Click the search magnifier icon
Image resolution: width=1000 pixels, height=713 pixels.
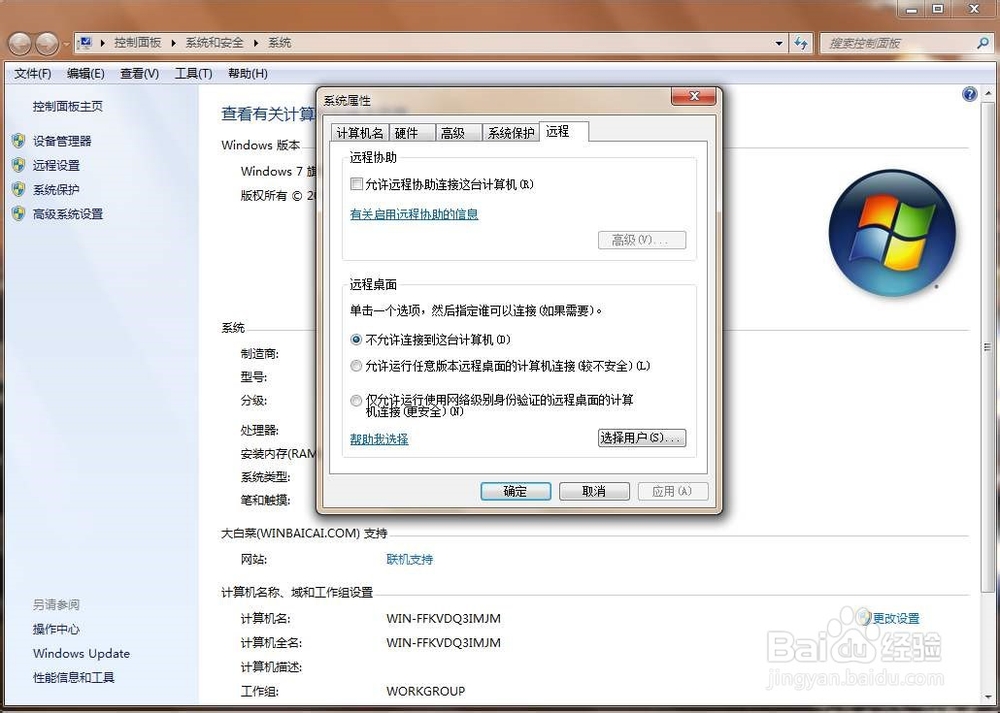point(983,43)
